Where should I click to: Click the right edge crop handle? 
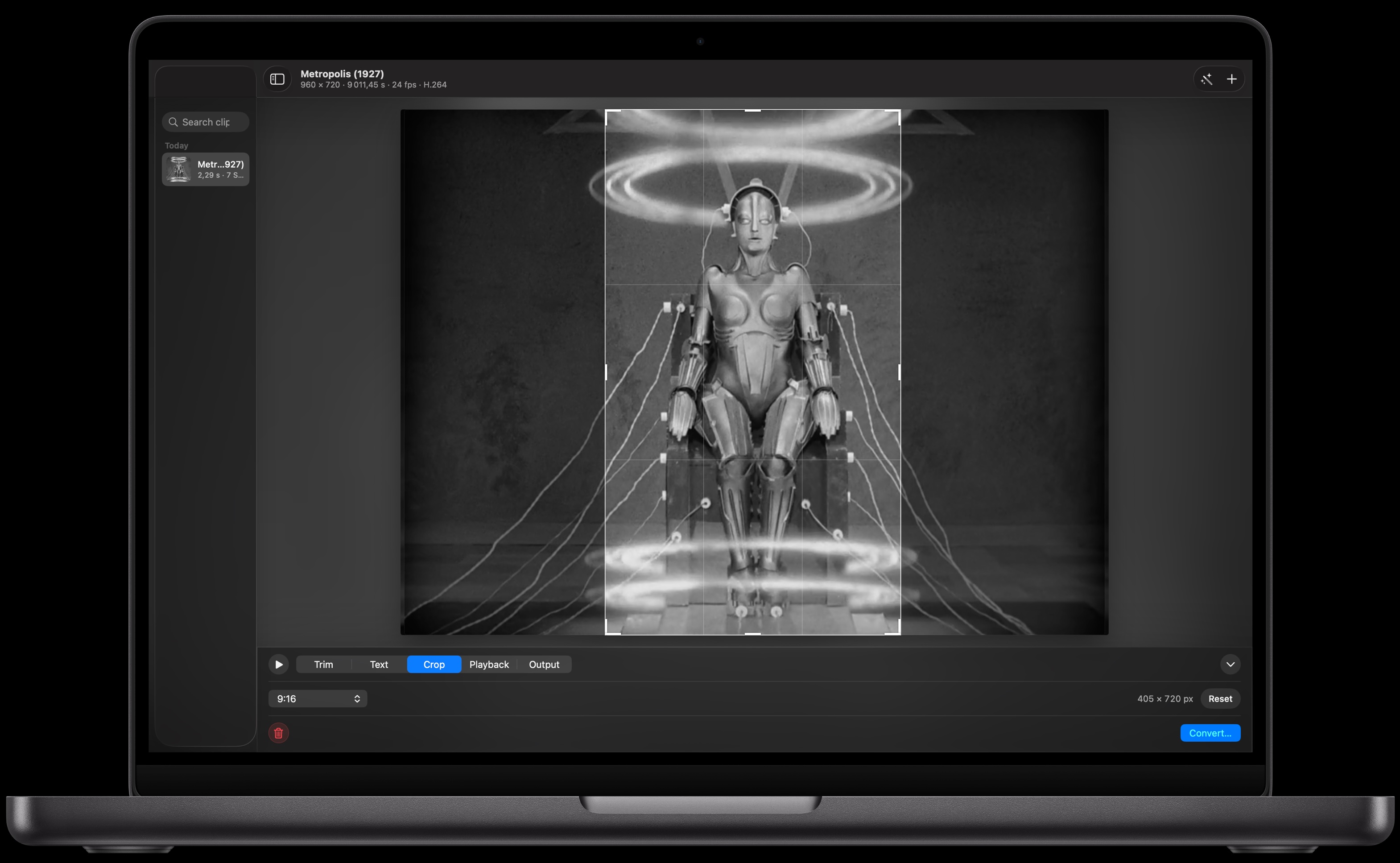pos(900,372)
